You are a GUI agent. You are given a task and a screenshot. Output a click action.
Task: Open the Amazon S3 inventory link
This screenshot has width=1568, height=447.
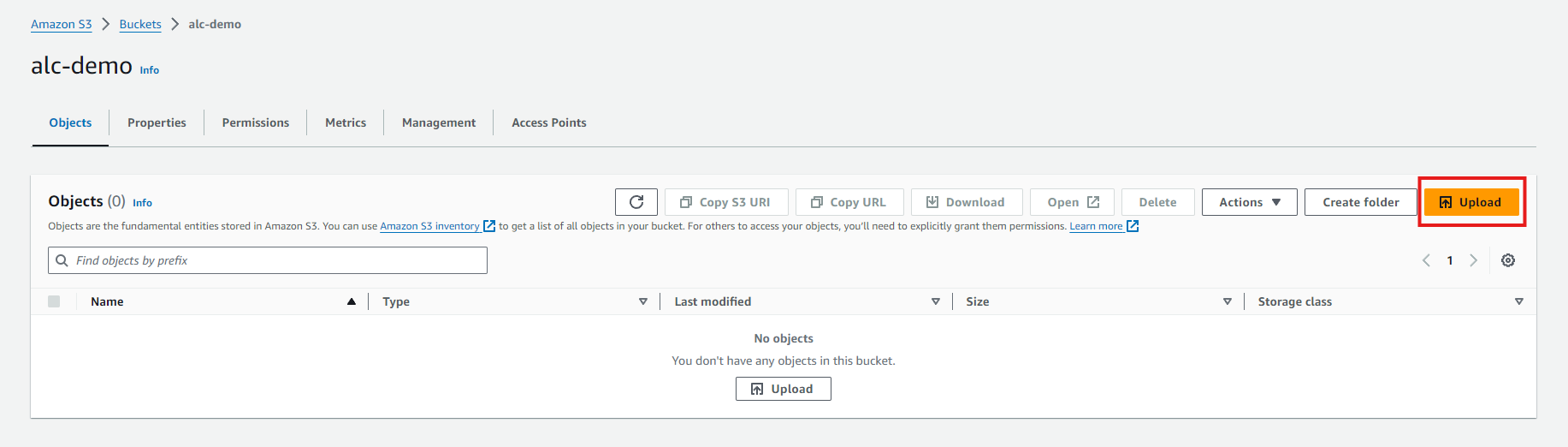pyautogui.click(x=429, y=226)
